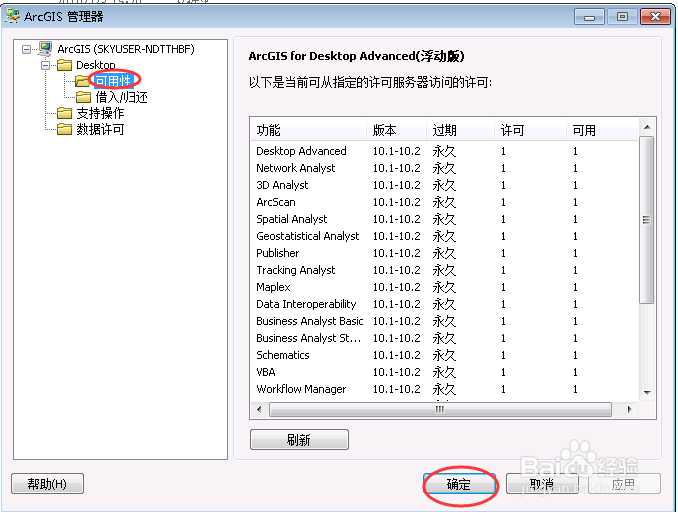678x512 pixels.
Task: Click the 借入/归还 folder icon
Action: click(83, 97)
